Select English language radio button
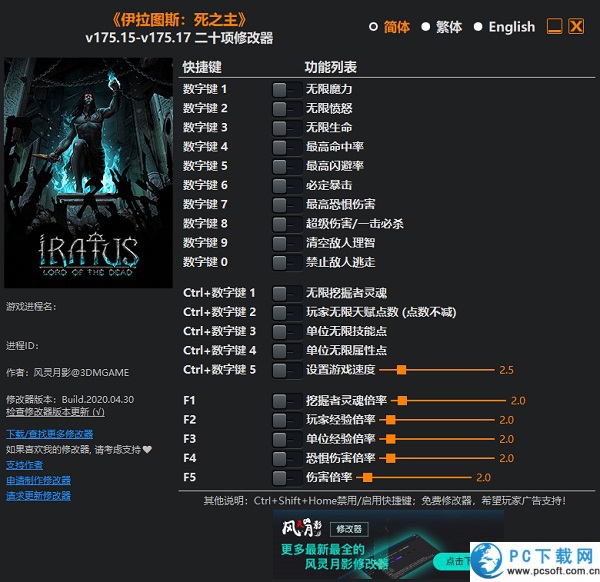 pyautogui.click(x=478, y=27)
